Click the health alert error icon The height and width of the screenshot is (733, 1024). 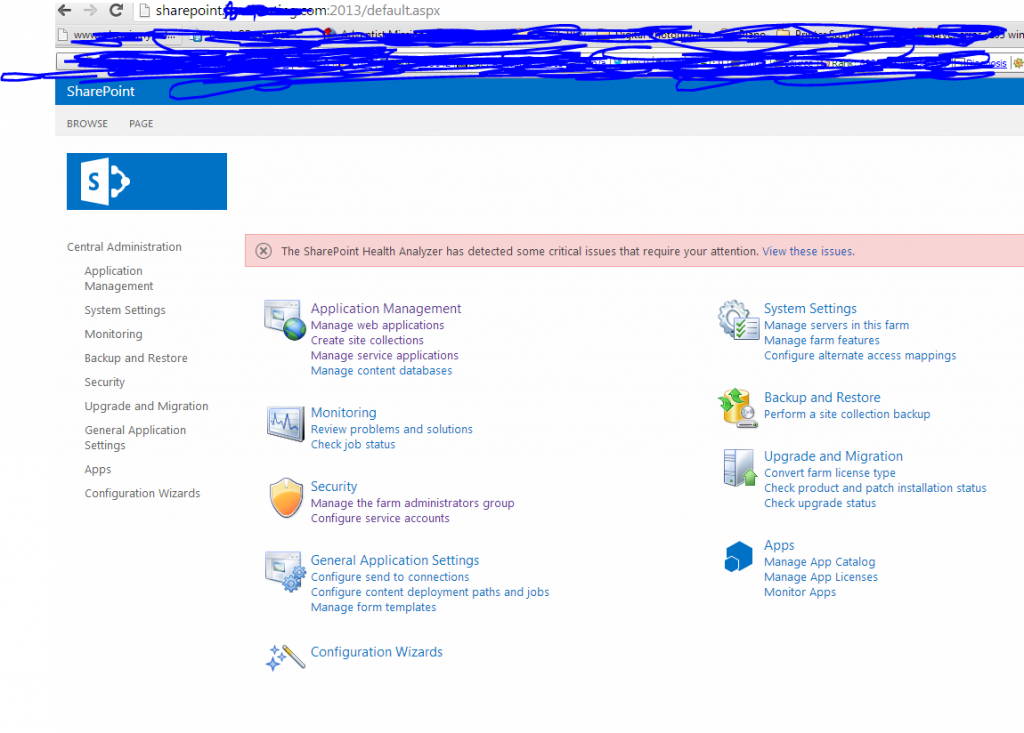(x=263, y=251)
